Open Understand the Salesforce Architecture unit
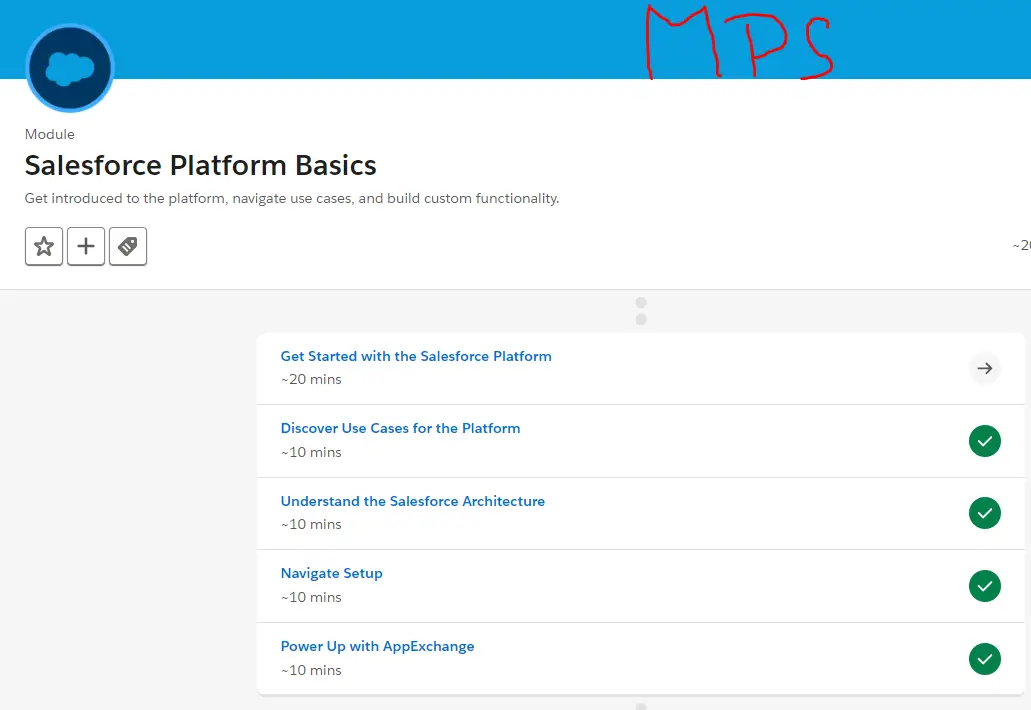The width and height of the screenshot is (1031, 710). [413, 501]
